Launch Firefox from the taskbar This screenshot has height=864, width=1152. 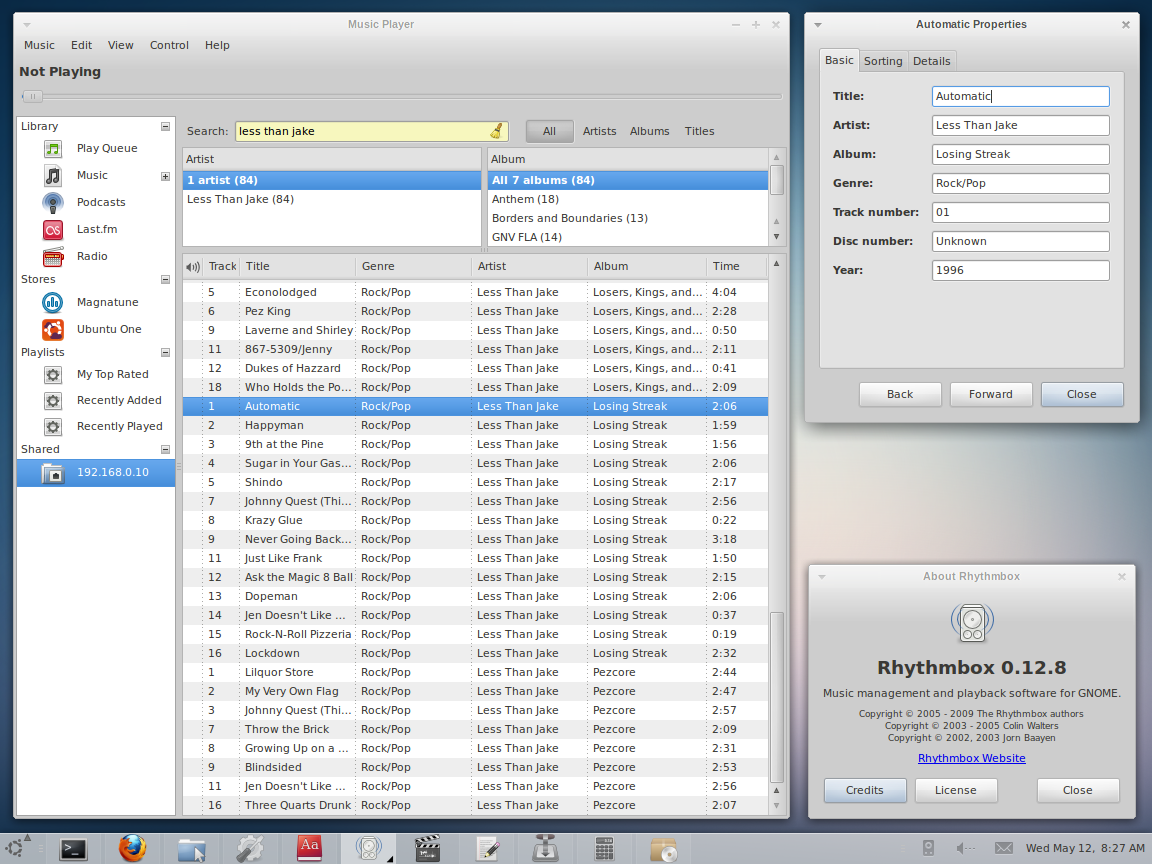coord(132,848)
